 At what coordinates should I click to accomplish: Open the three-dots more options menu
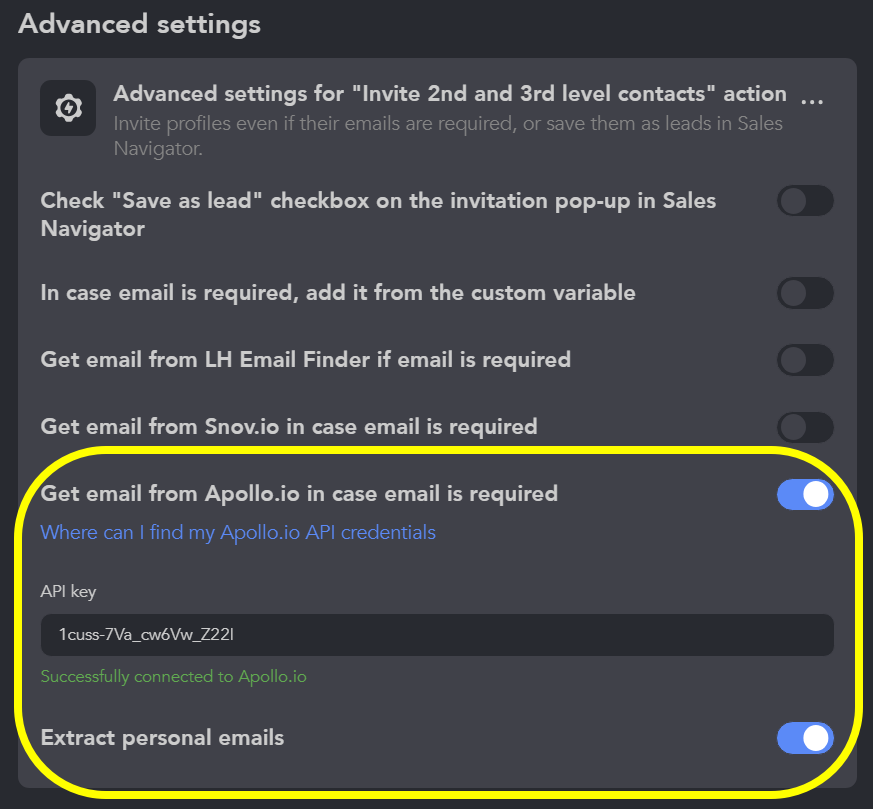pyautogui.click(x=812, y=102)
